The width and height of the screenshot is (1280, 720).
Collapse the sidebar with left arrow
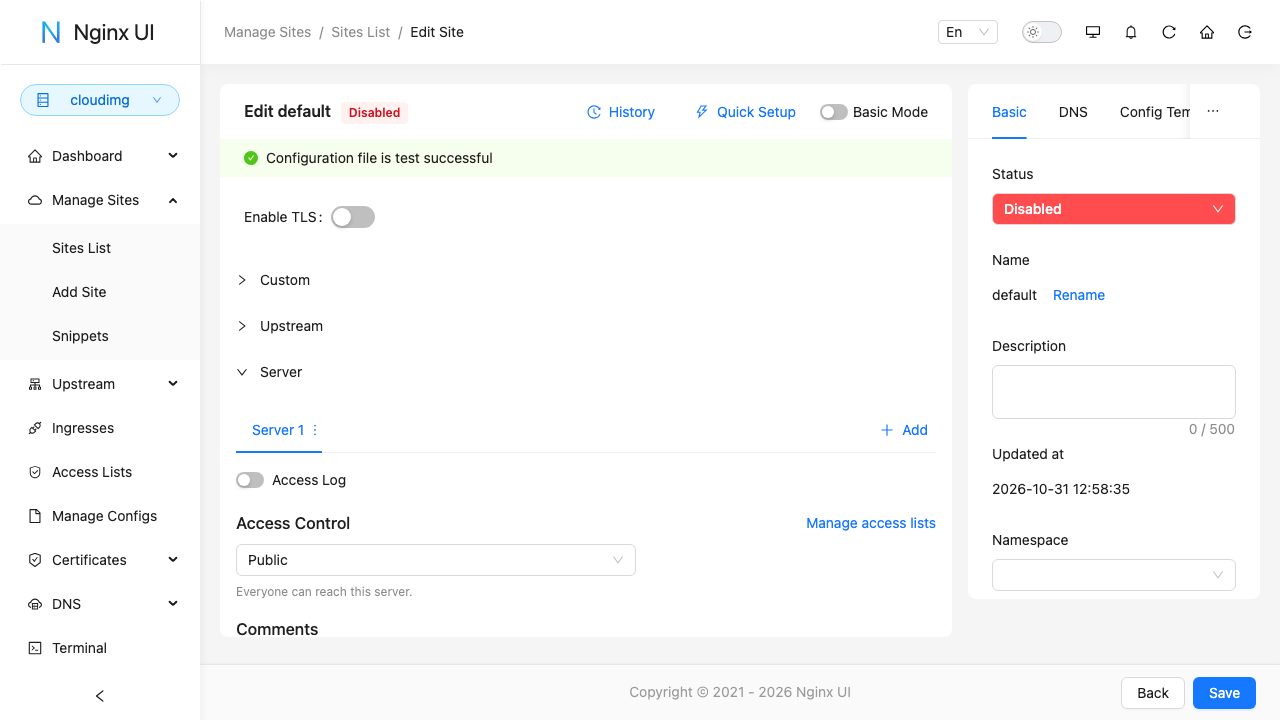click(x=100, y=696)
